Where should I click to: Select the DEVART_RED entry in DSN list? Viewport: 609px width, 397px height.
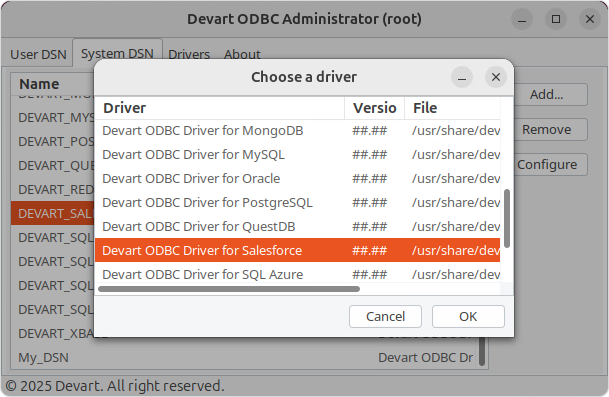53,190
